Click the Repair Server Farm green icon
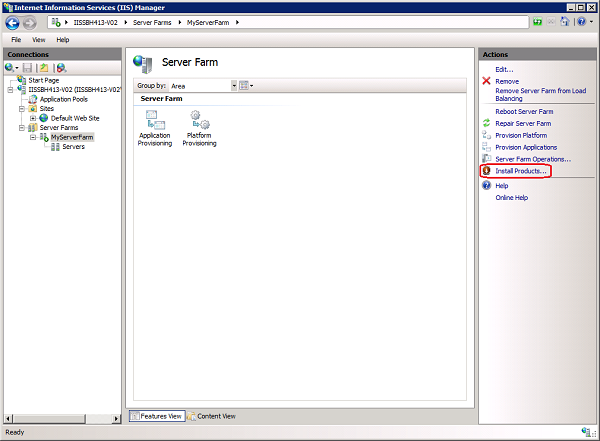 486,123
